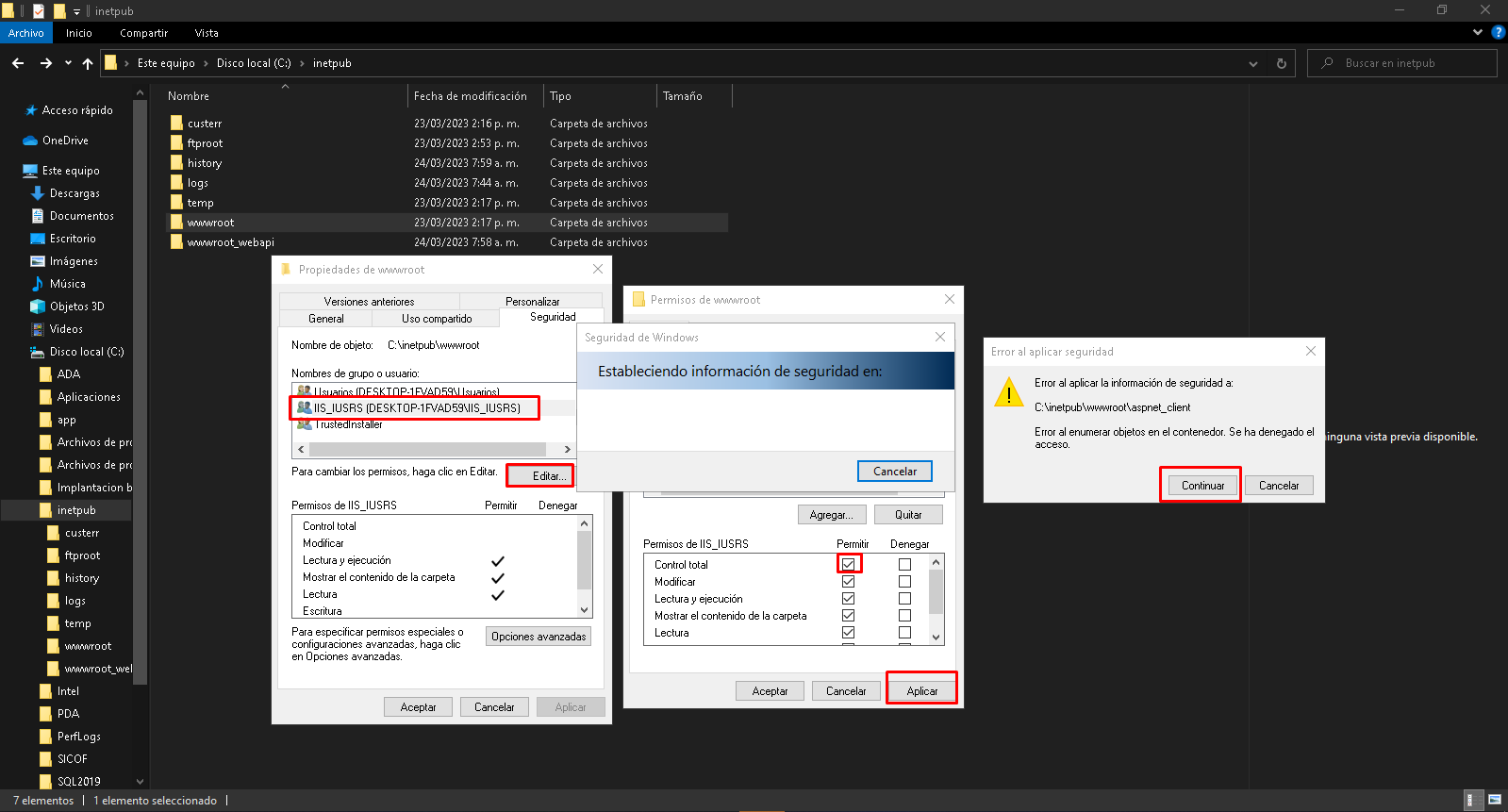The height and width of the screenshot is (812, 1508).
Task: Select OneDrive cloud icon in sidebar
Action: pos(30,141)
